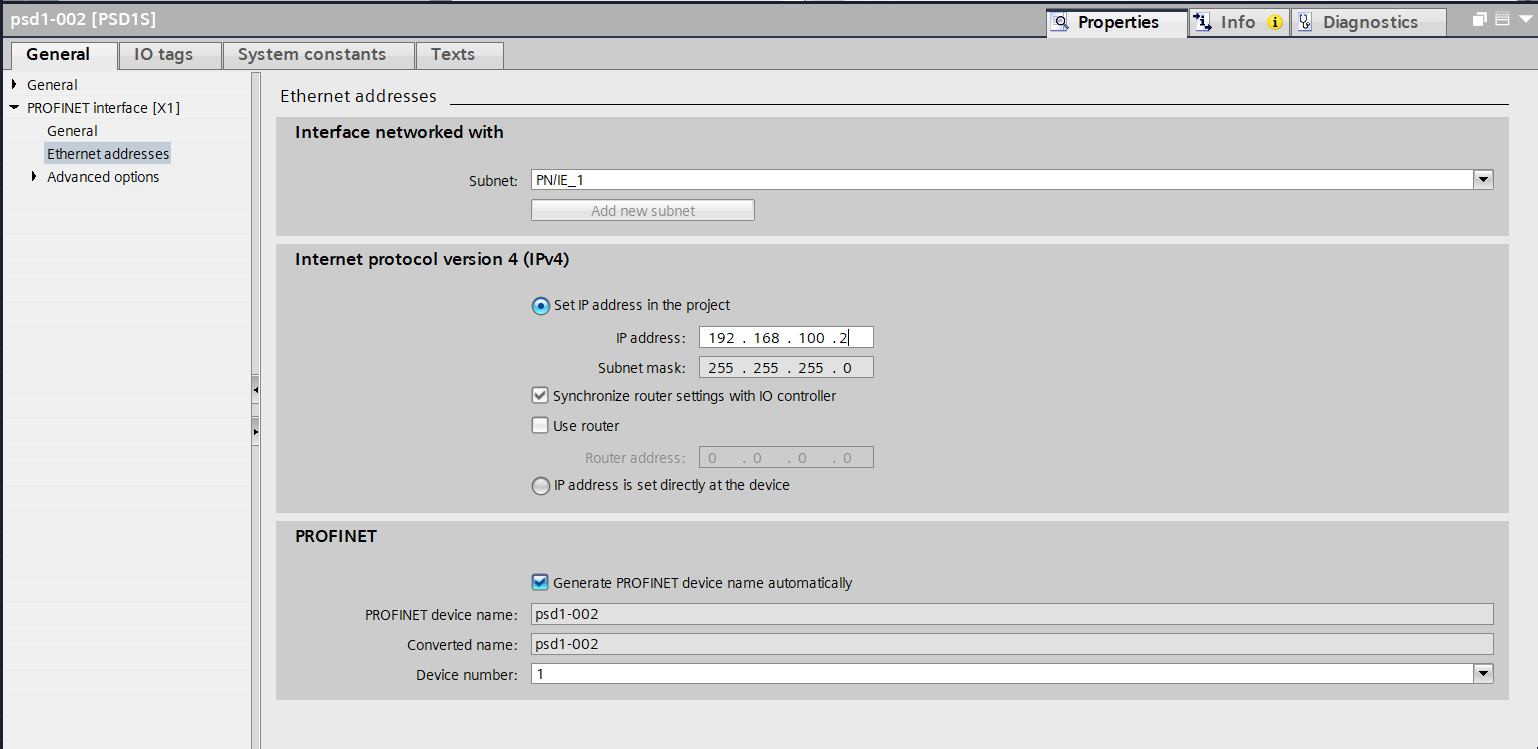Screen dimensions: 1538x749
Task: Expand Advanced options in the tree
Action: point(34,177)
